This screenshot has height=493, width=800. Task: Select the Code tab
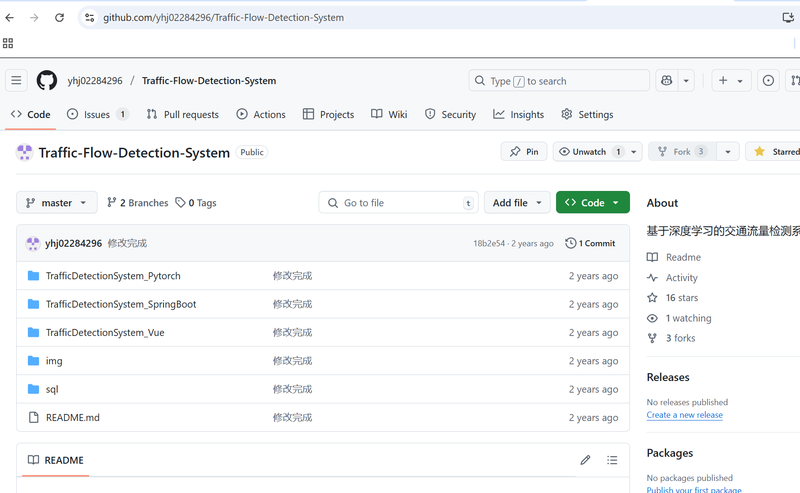click(x=31, y=114)
